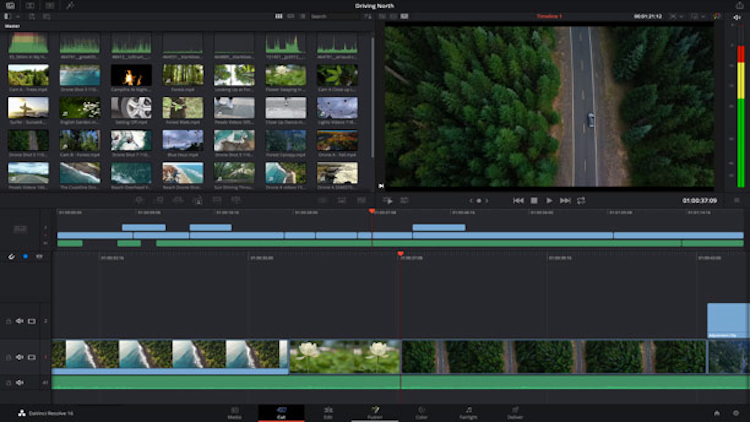The image size is (750, 422).
Task: Click the Close Up edit icon
Action: tap(197, 200)
